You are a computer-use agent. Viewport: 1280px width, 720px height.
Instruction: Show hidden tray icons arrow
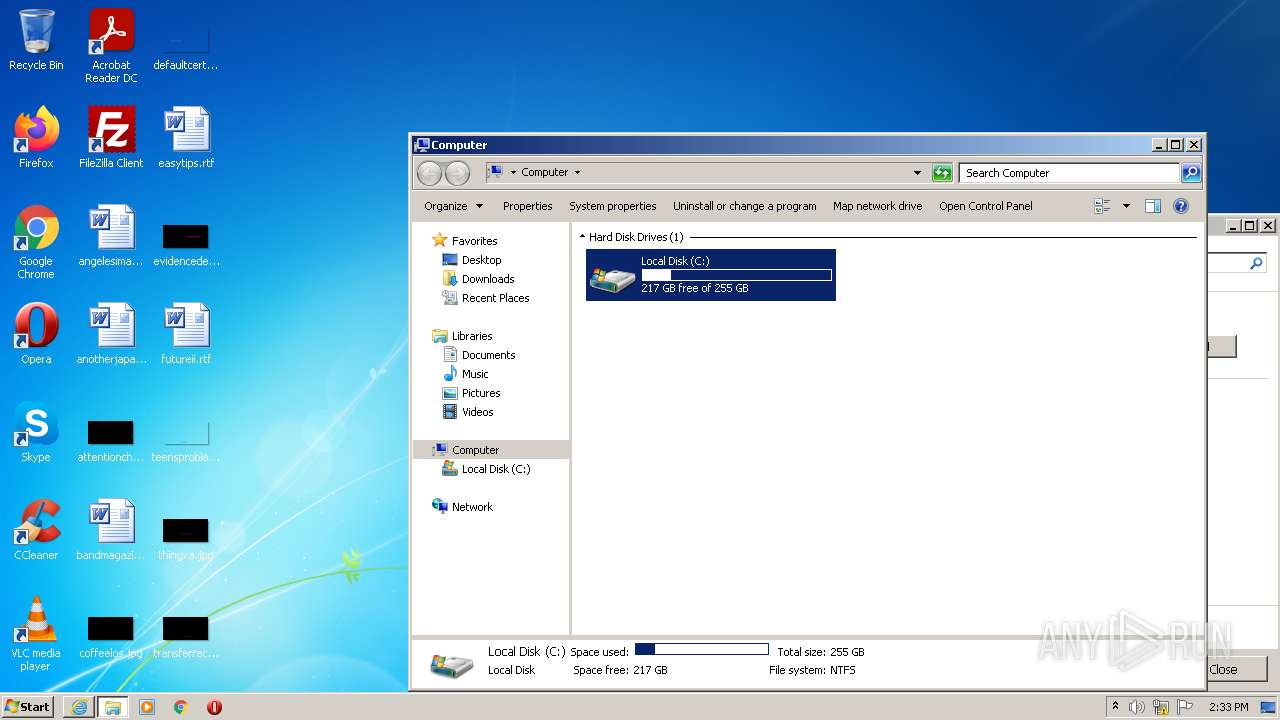coord(1115,707)
